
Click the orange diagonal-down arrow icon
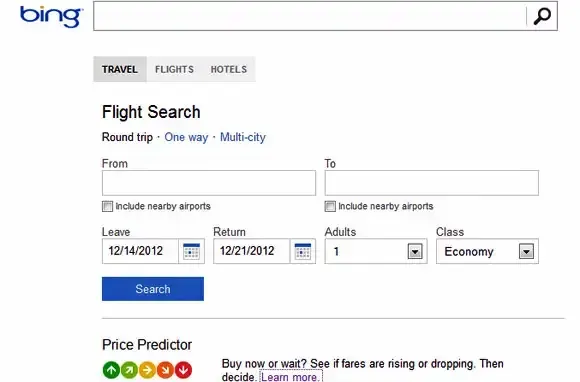(x=165, y=370)
